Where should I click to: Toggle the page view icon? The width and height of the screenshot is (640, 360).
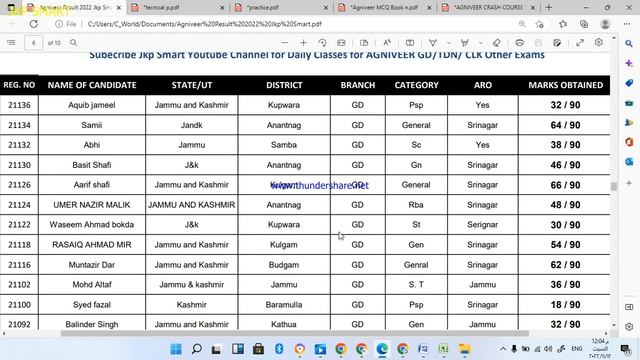[x=364, y=42]
